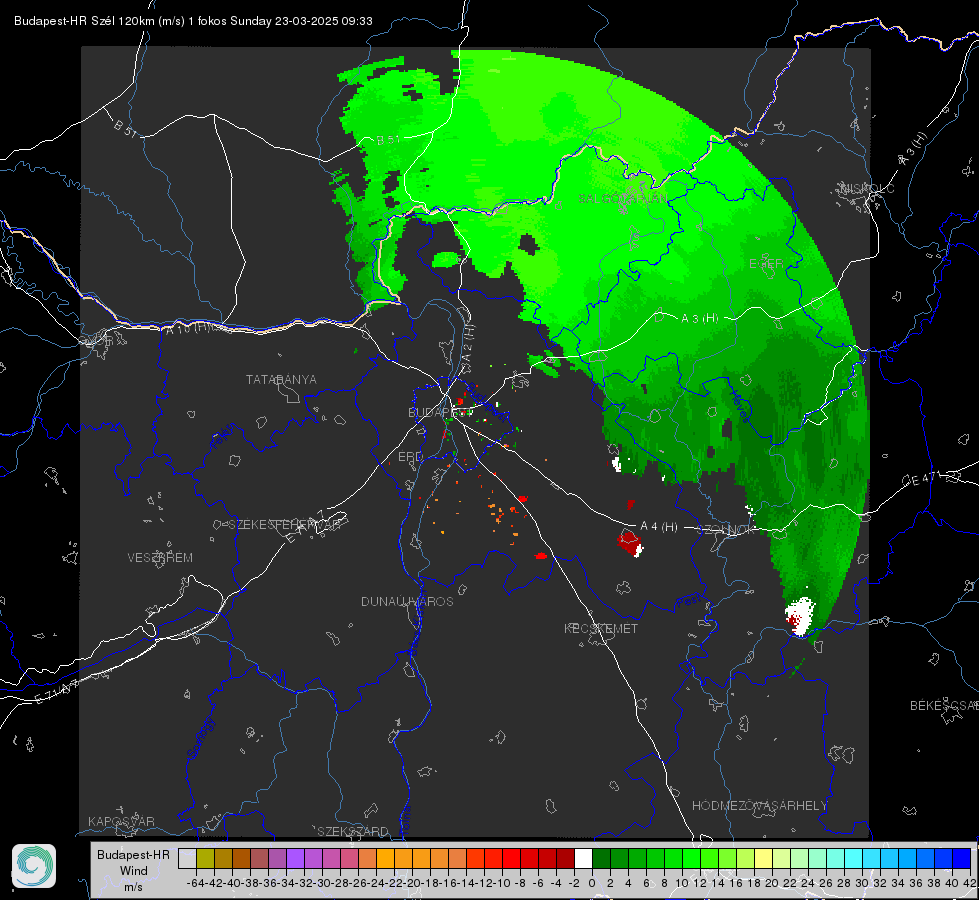Select the violet legend swatch above -34

[295, 858]
